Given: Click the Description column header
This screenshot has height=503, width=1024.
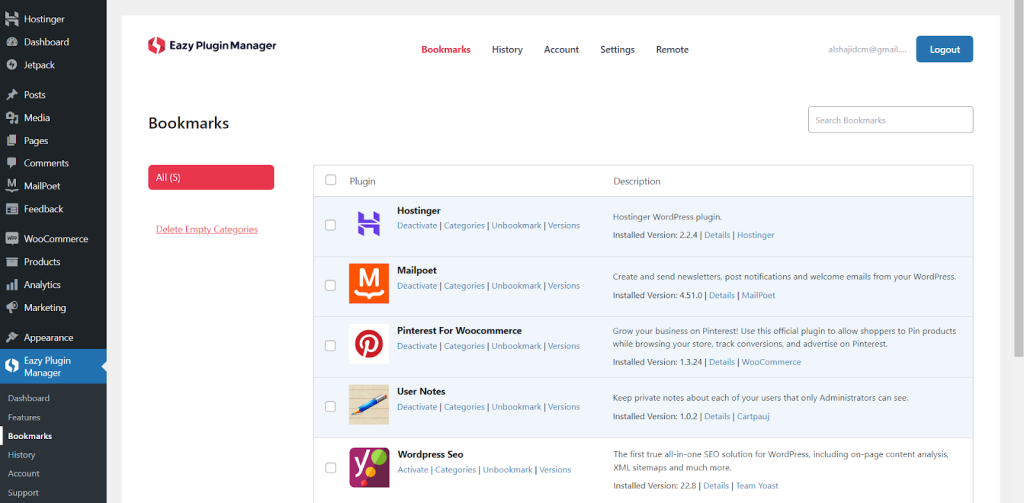Looking at the screenshot, I should click(637, 181).
